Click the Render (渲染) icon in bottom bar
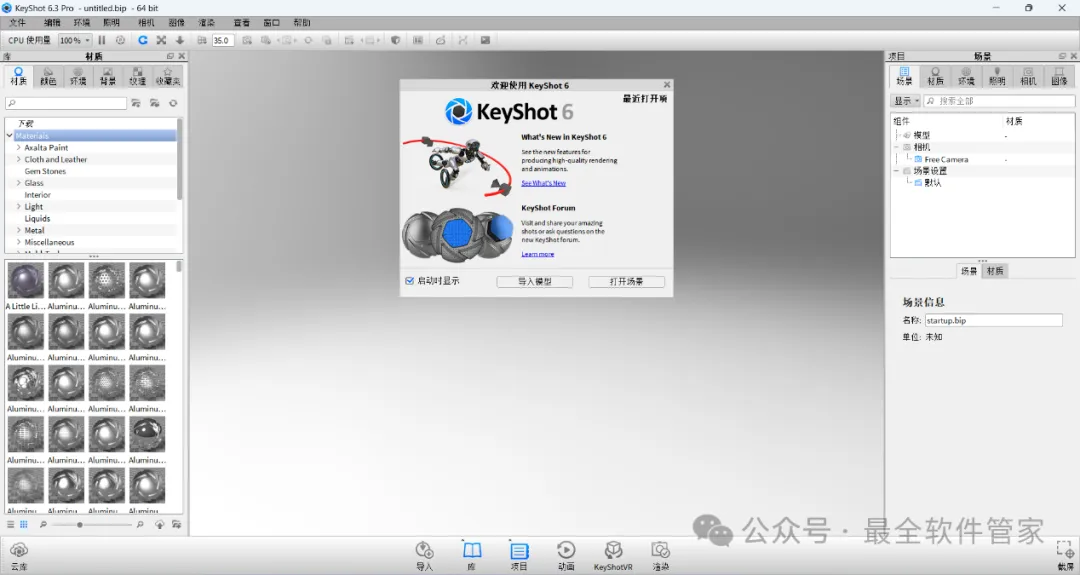The height and width of the screenshot is (575, 1080). [x=661, y=555]
